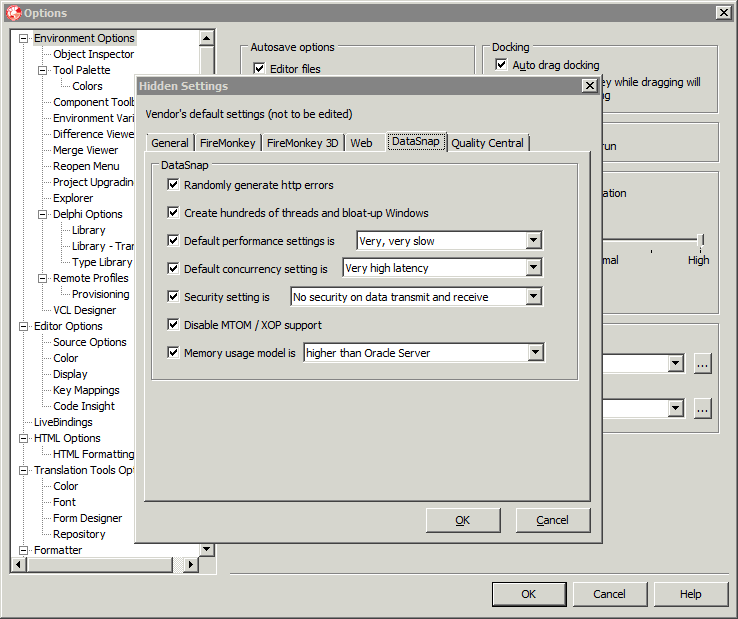Collapse the Remote Profiles tree node

[42, 278]
